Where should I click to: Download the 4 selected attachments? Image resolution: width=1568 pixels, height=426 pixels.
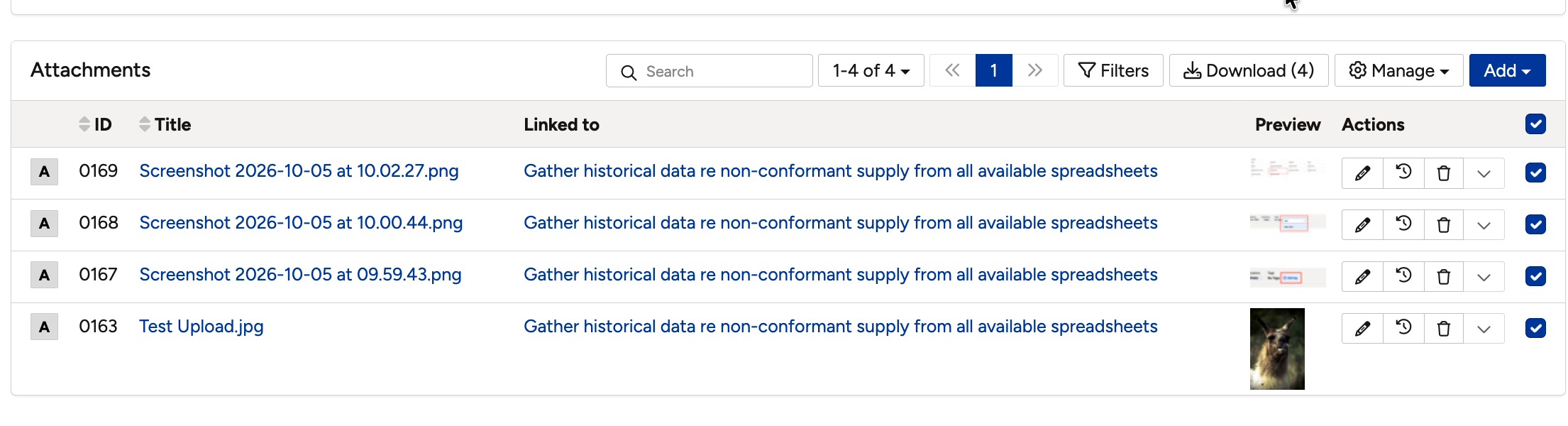tap(1249, 70)
